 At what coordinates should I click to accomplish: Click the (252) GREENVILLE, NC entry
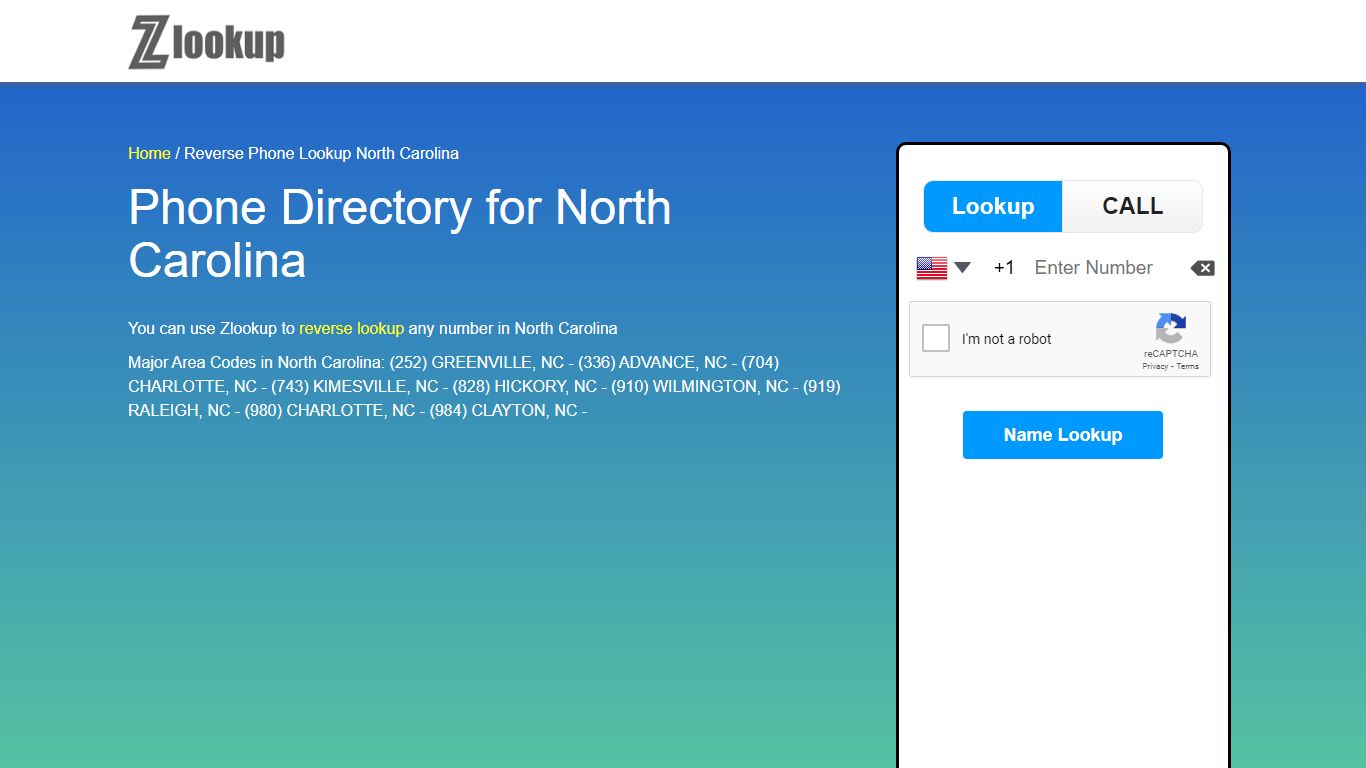coord(477,362)
